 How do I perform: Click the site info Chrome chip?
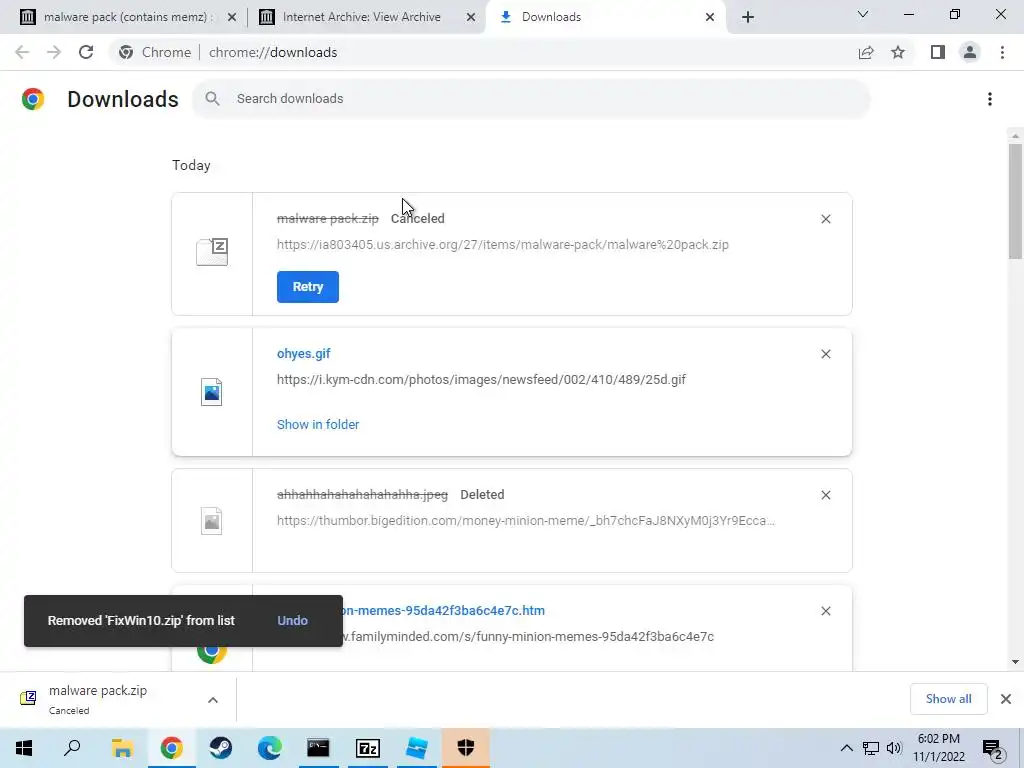tap(155, 52)
